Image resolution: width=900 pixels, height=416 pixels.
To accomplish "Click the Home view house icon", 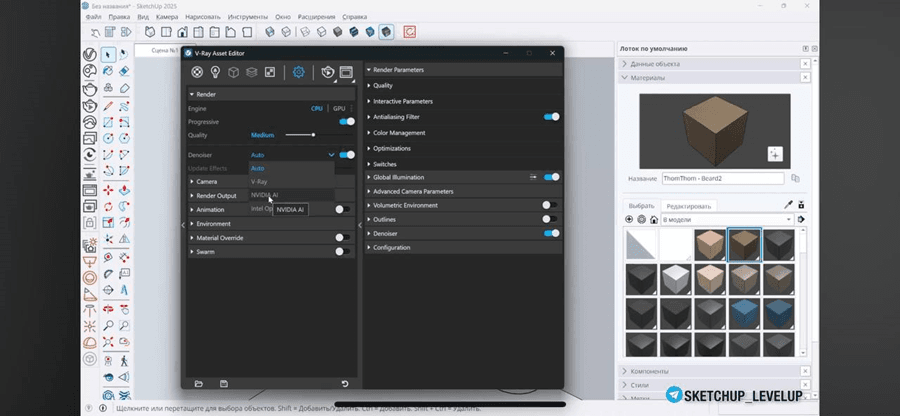I will 183,32.
